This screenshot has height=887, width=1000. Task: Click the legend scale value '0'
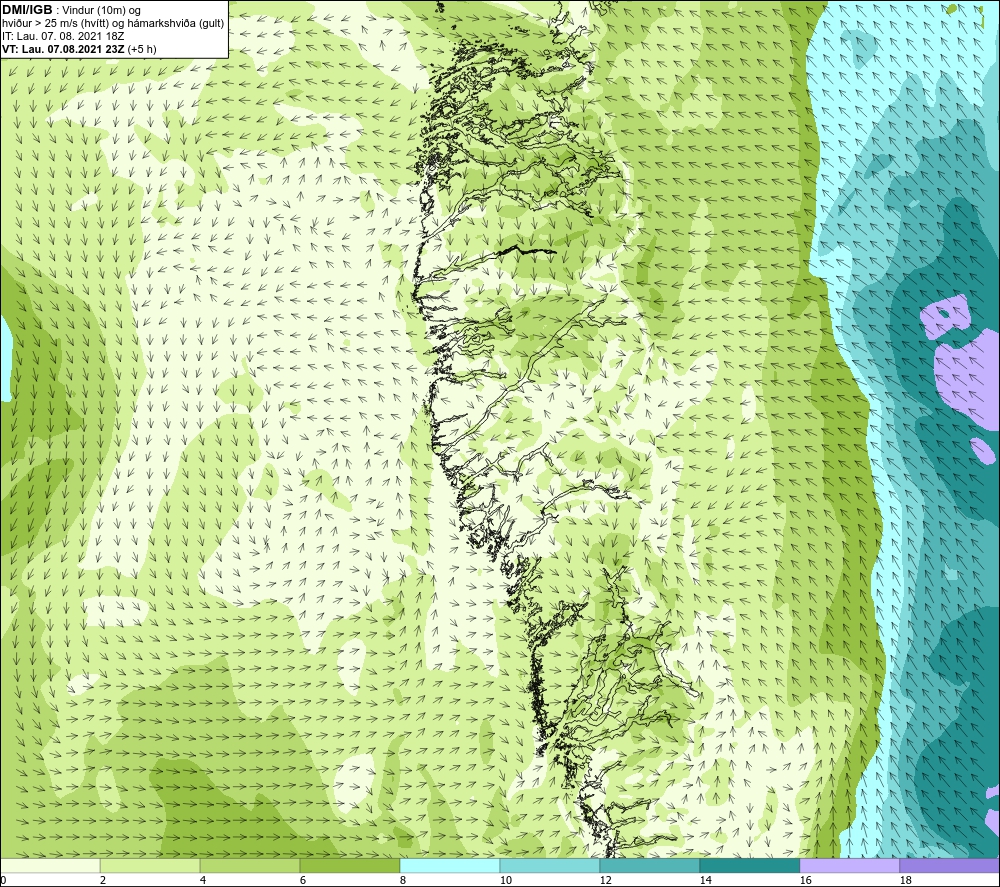point(3,880)
